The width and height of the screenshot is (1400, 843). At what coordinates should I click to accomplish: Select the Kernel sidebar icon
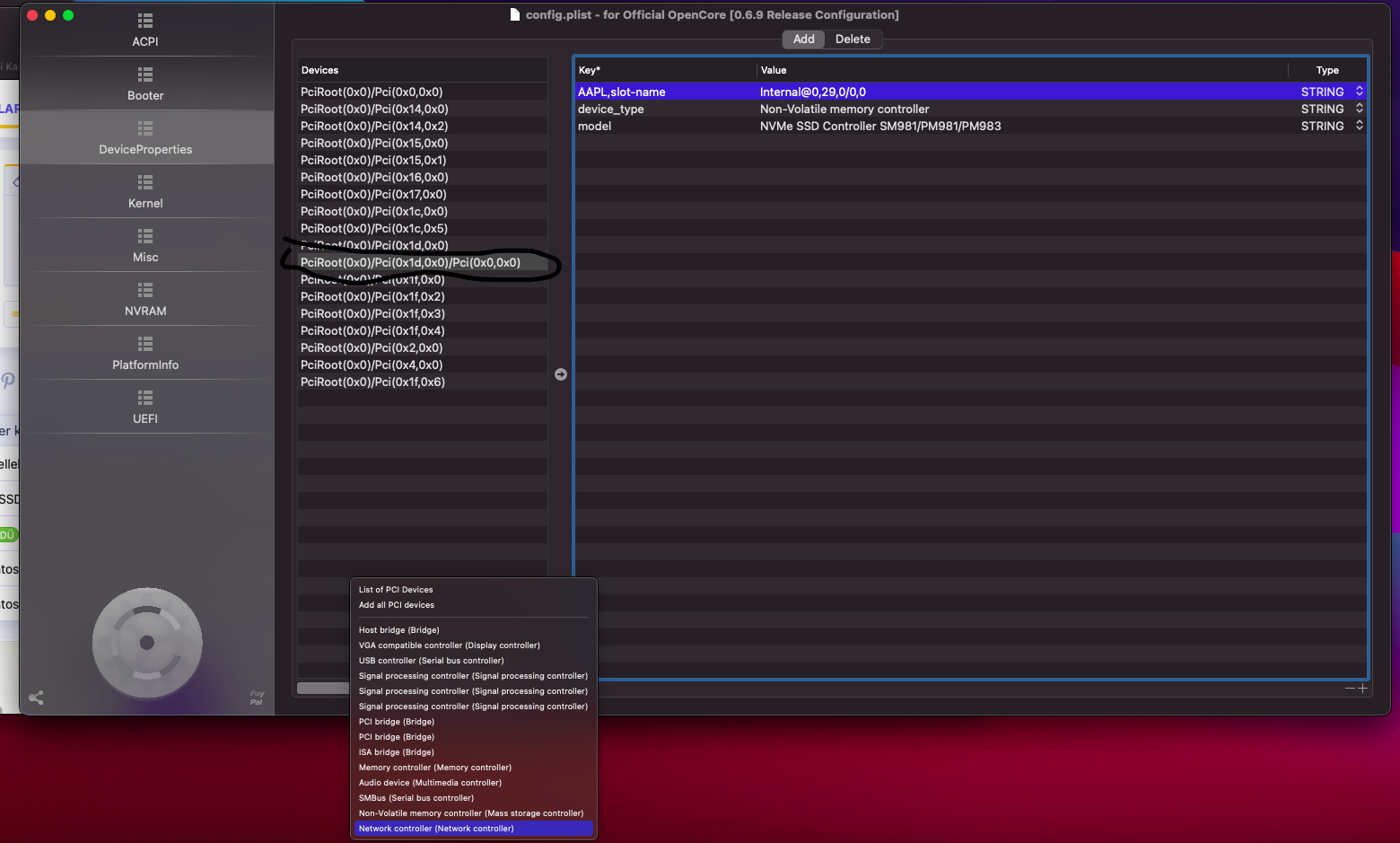coord(145,182)
